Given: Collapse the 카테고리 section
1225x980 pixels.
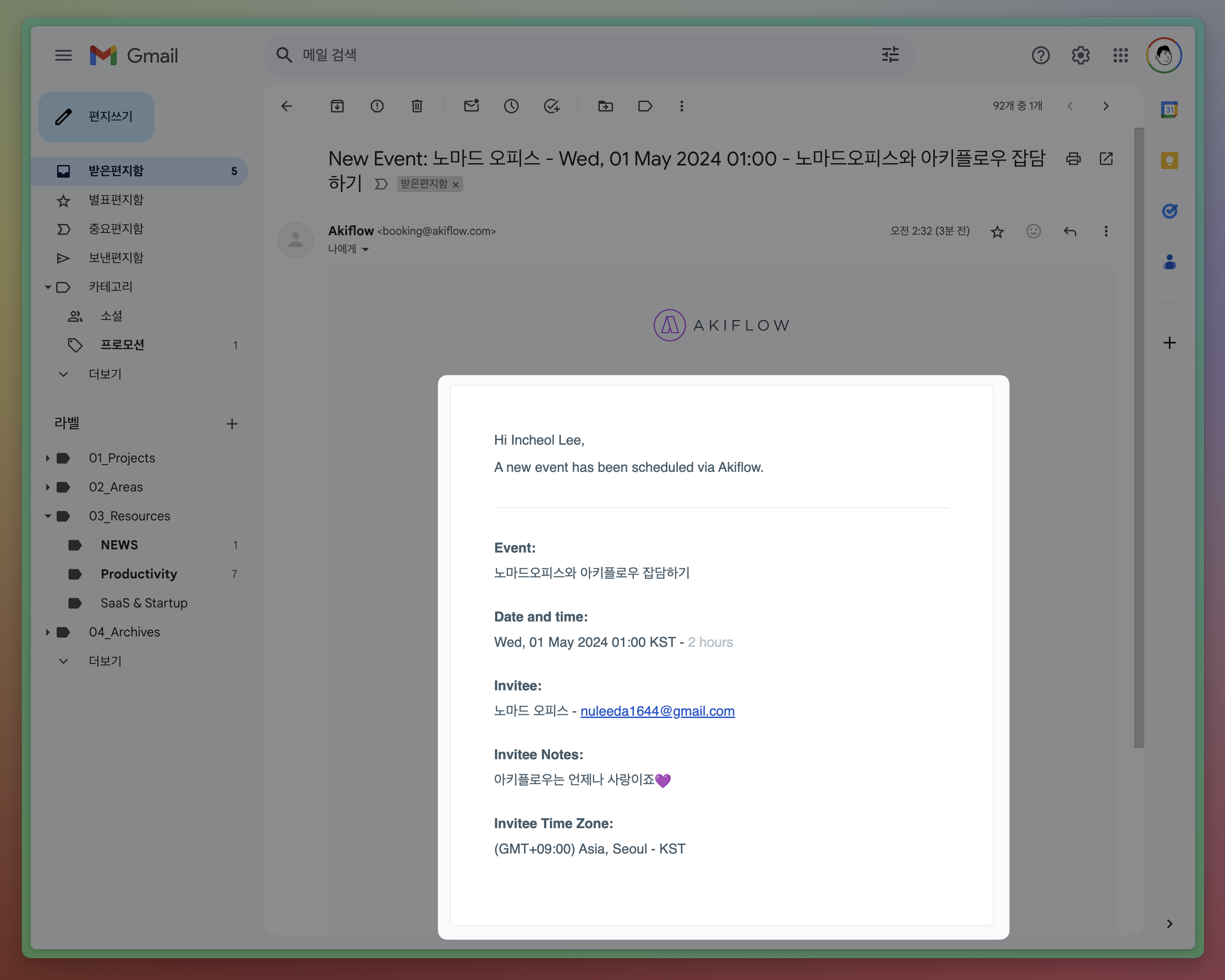Looking at the screenshot, I should point(48,287).
